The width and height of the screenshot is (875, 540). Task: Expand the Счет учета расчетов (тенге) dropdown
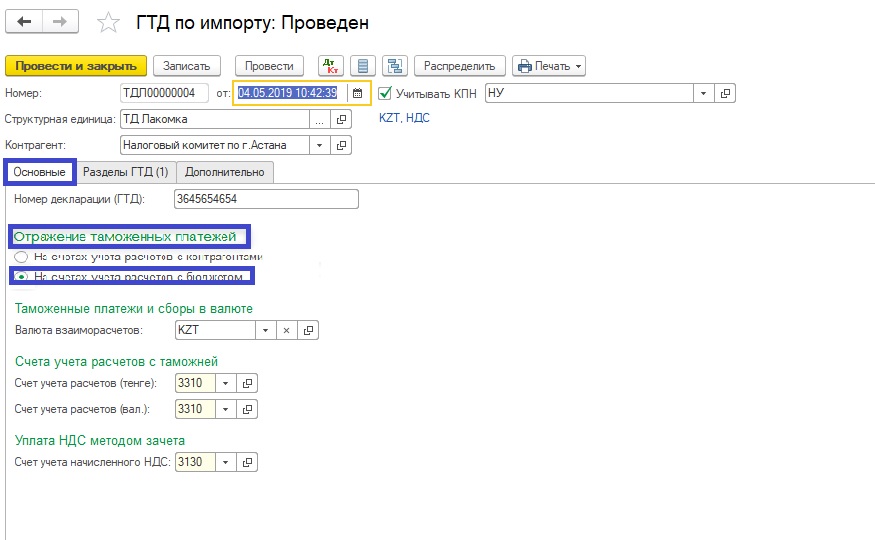tap(225, 383)
